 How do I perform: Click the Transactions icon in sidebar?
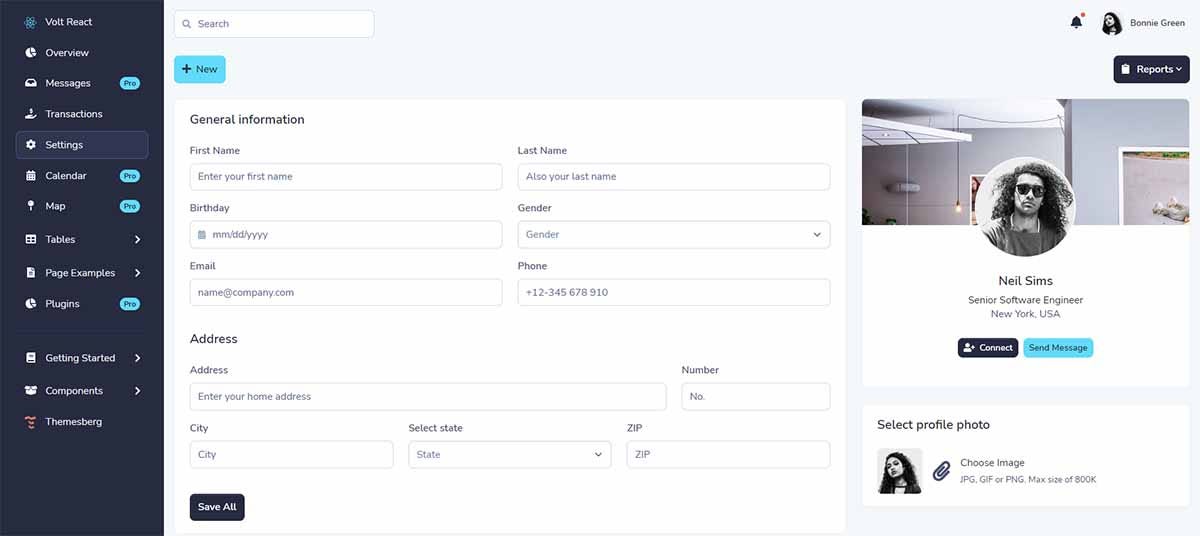tap(31, 114)
